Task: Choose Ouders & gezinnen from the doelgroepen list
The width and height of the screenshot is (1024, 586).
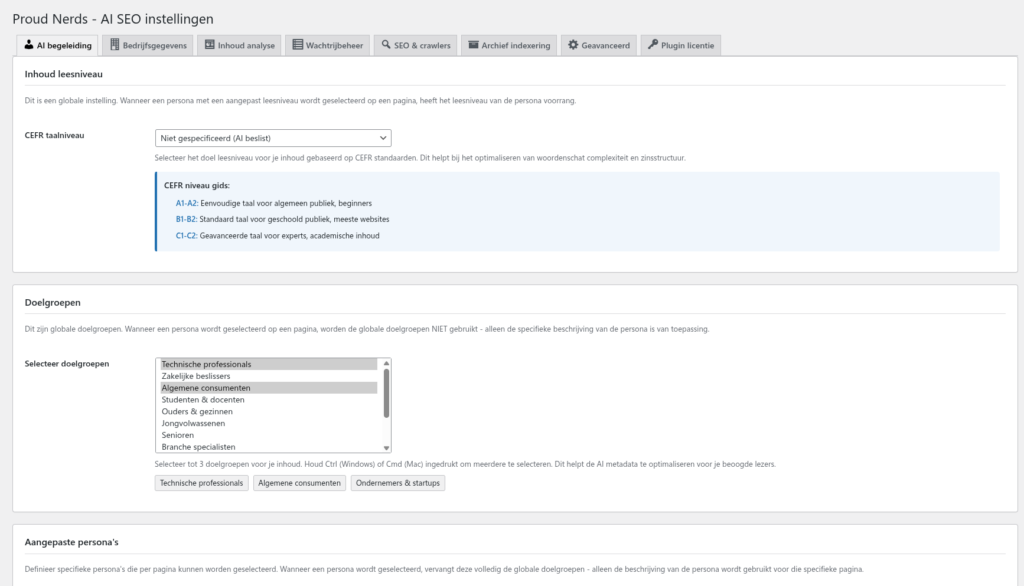Action: [x=197, y=412]
